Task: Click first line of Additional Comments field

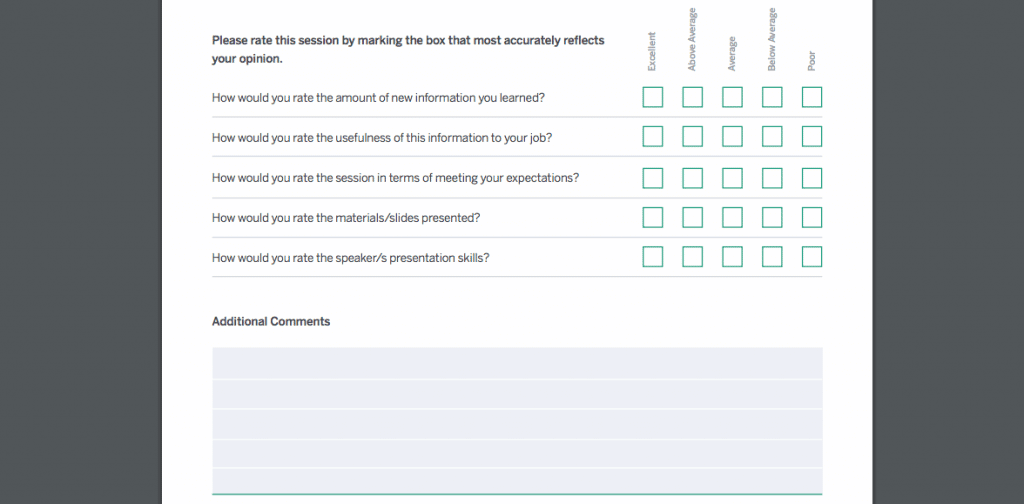Action: click(517, 363)
